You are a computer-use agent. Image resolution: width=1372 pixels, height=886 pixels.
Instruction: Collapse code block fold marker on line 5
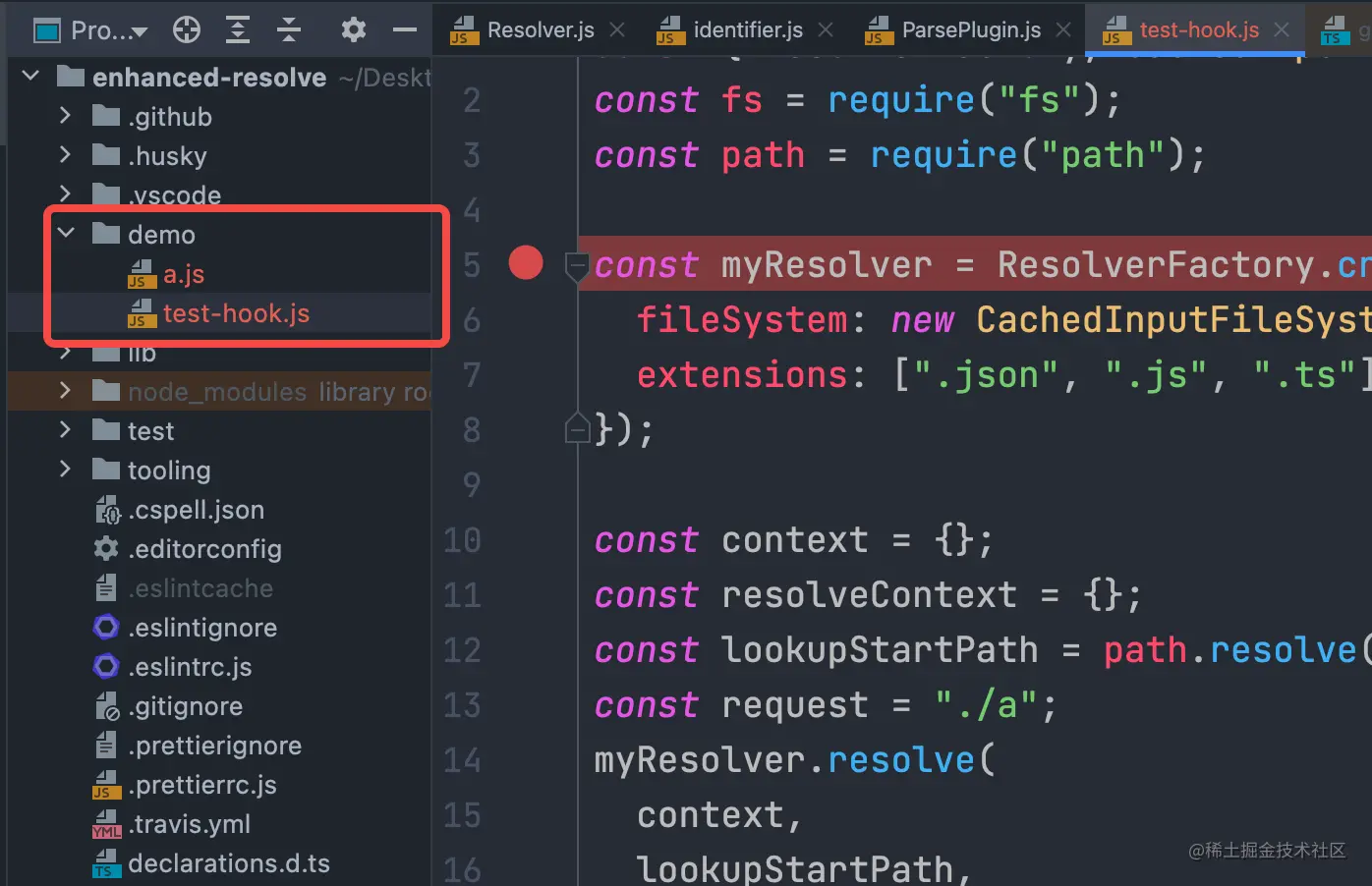[577, 265]
